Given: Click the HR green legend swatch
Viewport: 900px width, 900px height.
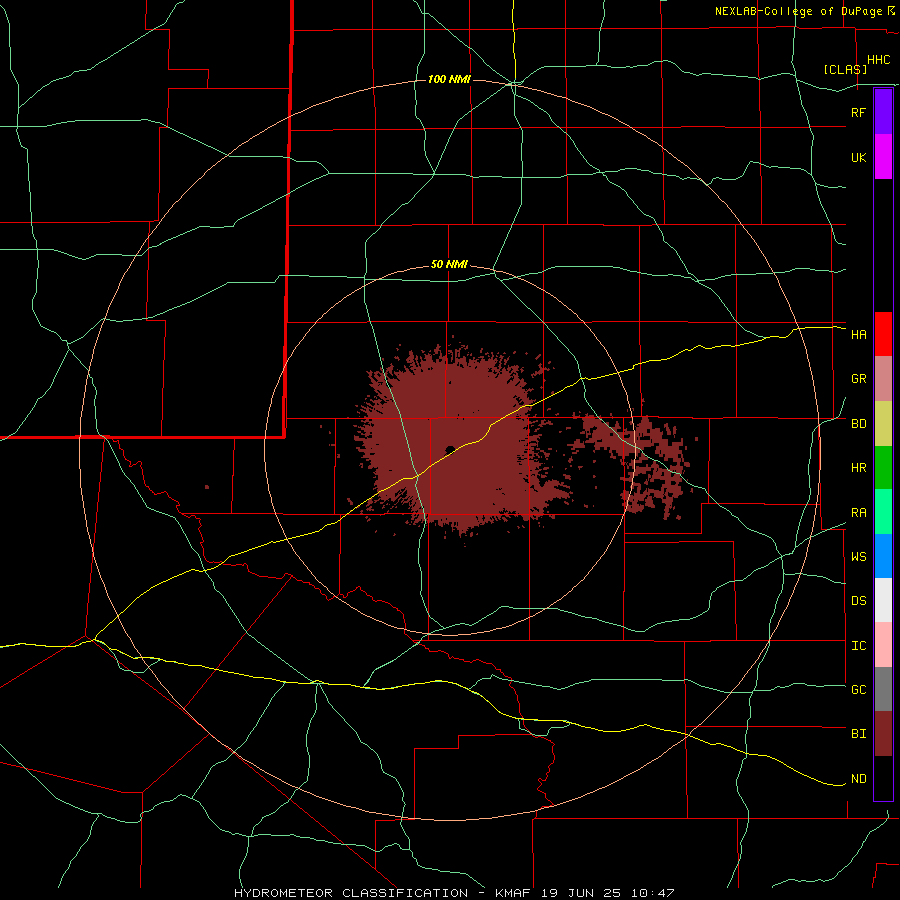Looking at the screenshot, I should coord(883,468).
